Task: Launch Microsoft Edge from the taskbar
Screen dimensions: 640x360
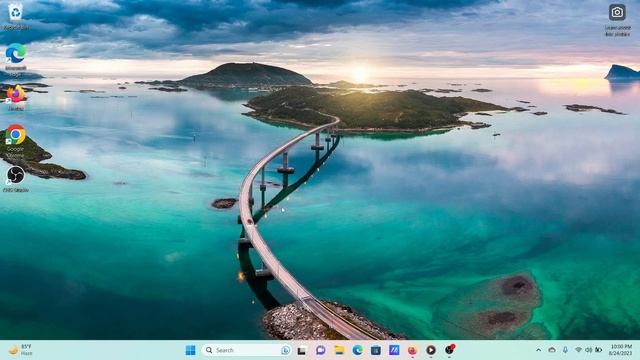Action: pos(358,350)
